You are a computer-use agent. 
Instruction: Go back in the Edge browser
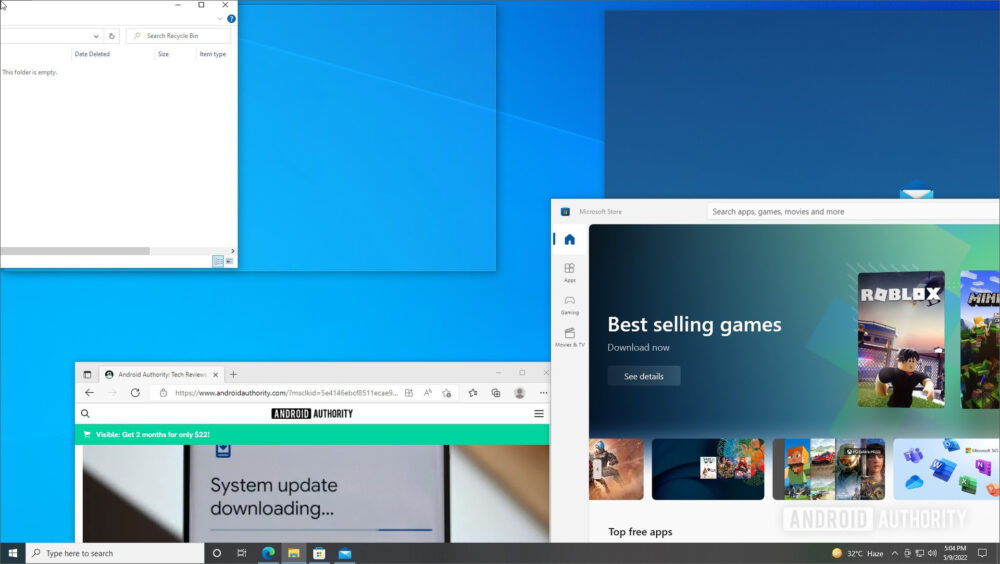89,393
